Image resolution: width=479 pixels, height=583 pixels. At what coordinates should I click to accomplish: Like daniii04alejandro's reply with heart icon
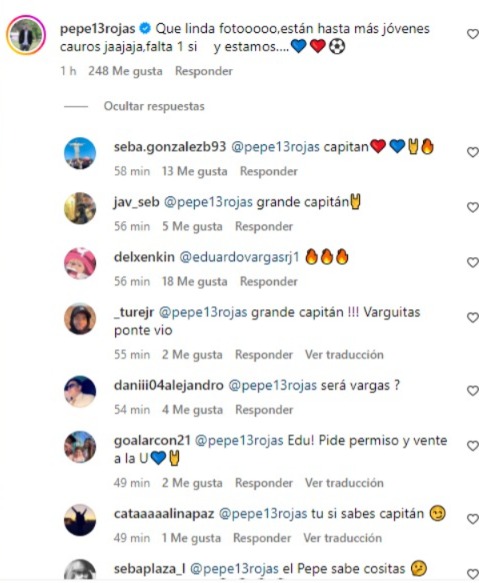(x=473, y=390)
